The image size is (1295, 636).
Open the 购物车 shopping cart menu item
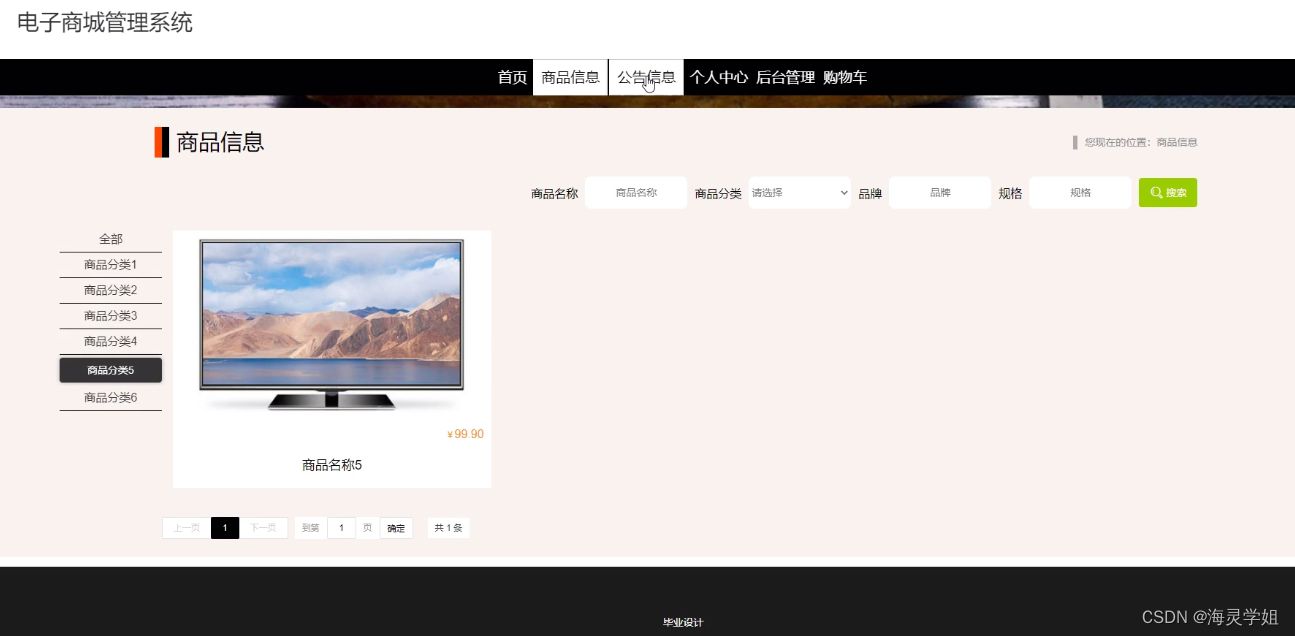coord(845,76)
